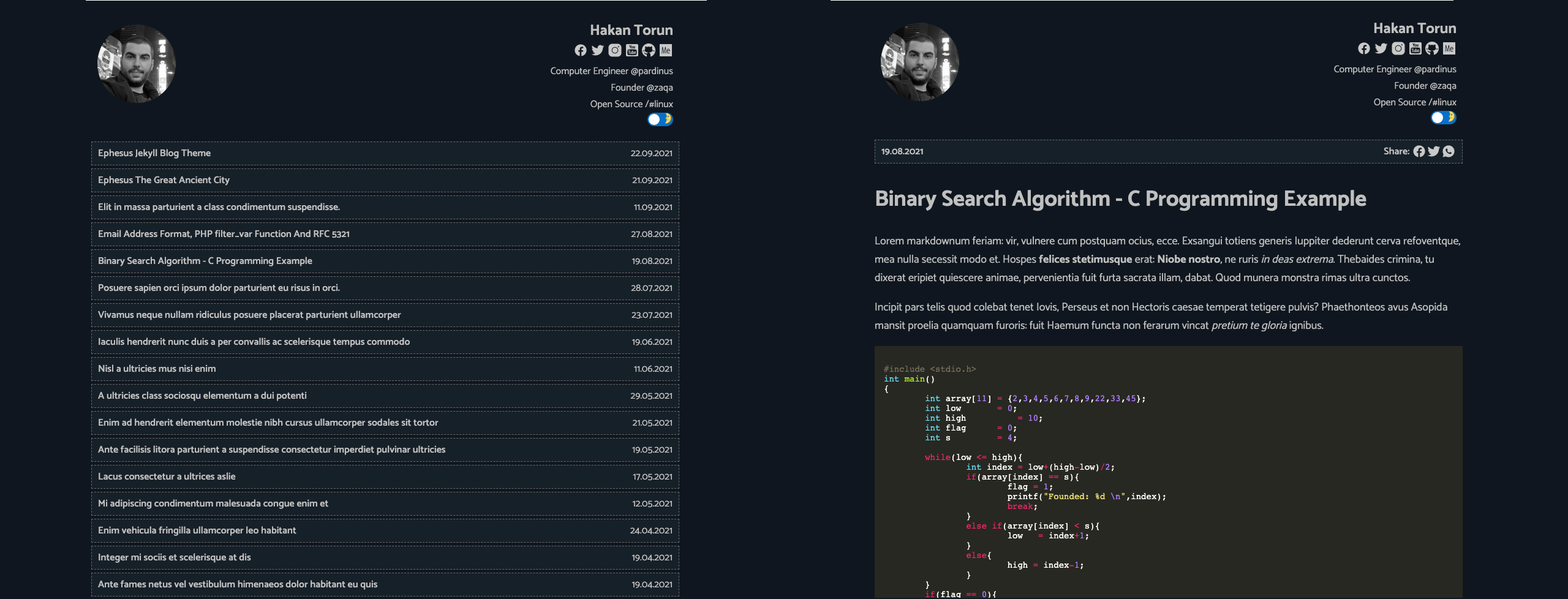Click 'Hakan Torun' site title on left page
Viewport: 1568px width, 599px height.
[x=631, y=30]
